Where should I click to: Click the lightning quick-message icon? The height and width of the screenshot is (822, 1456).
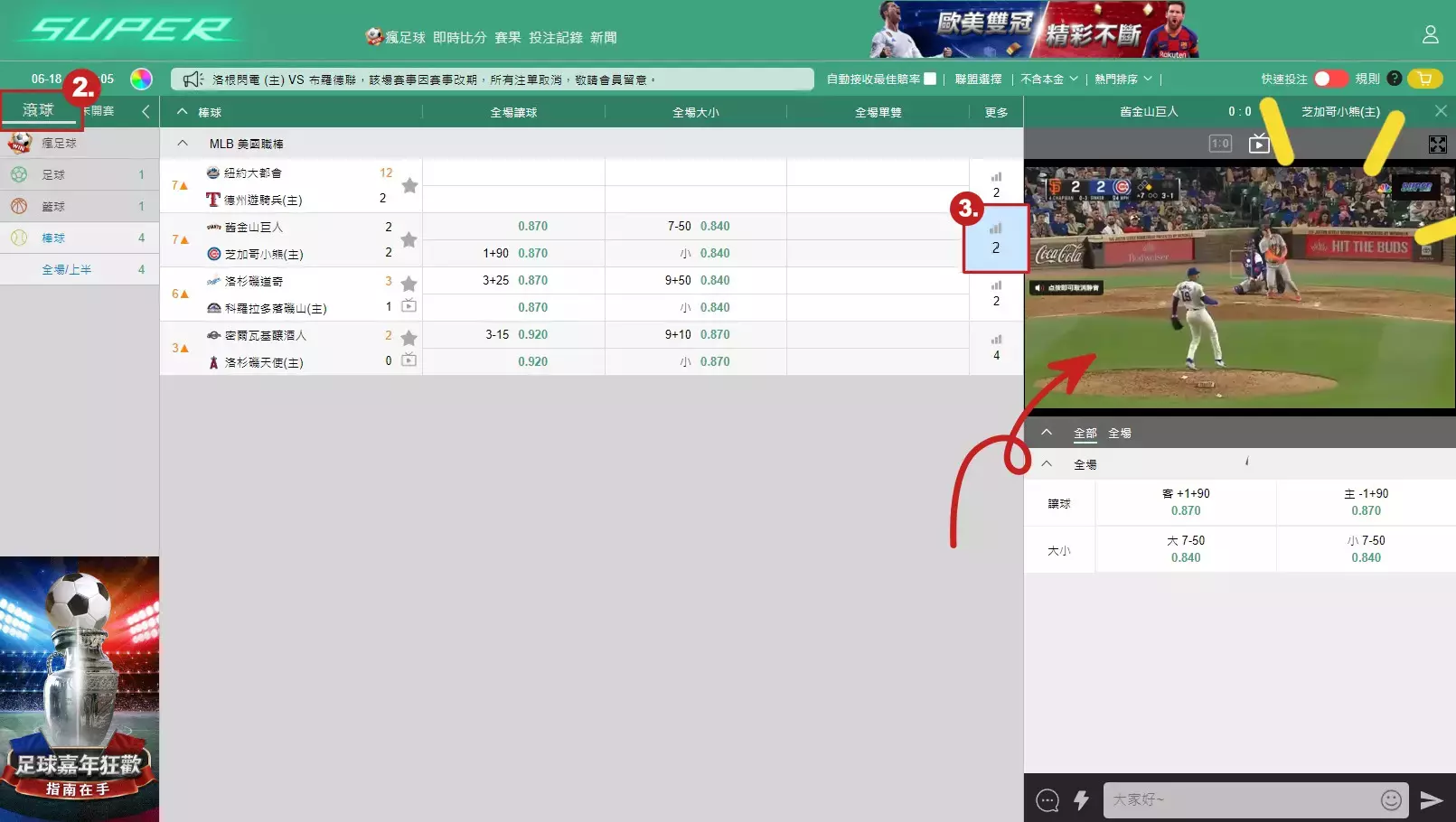(1081, 799)
